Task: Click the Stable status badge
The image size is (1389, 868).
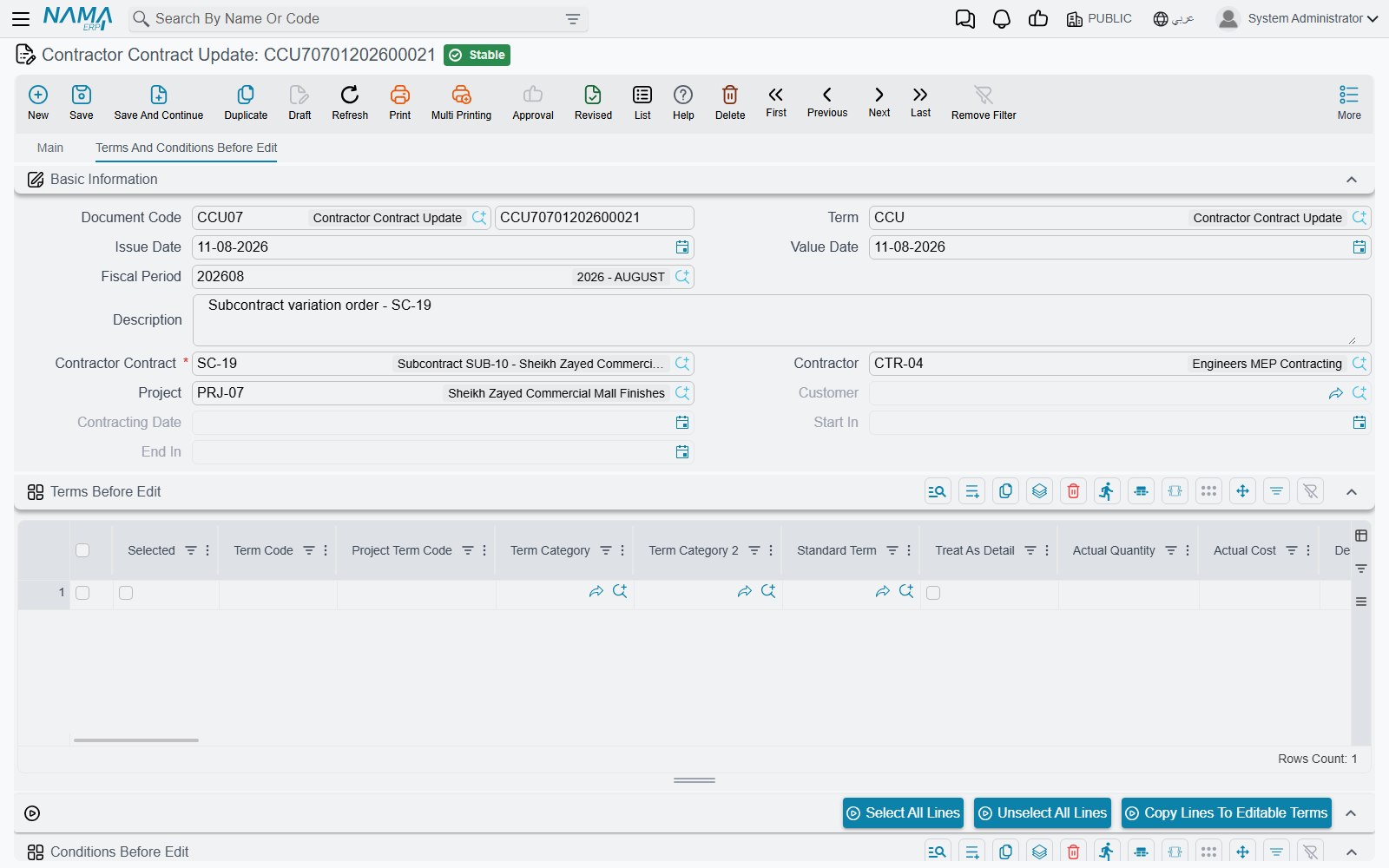Action: (477, 56)
